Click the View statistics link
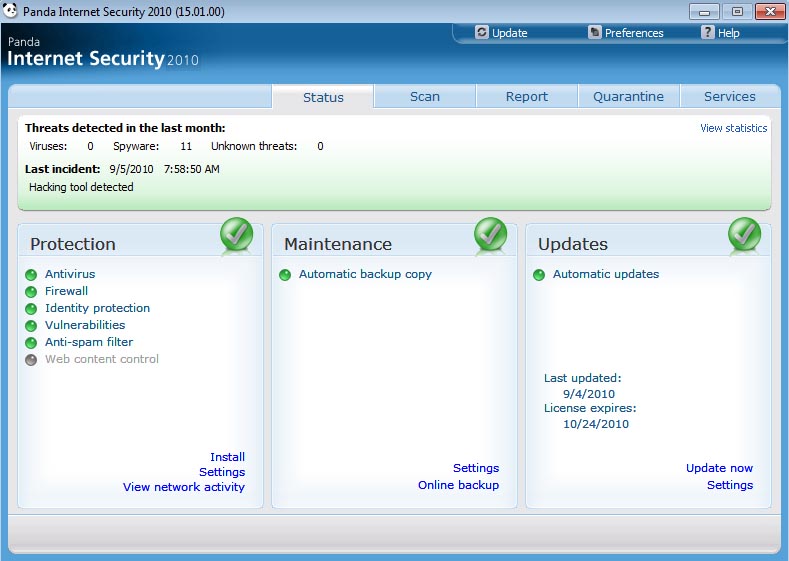This screenshot has height=561, width=789. 733,128
